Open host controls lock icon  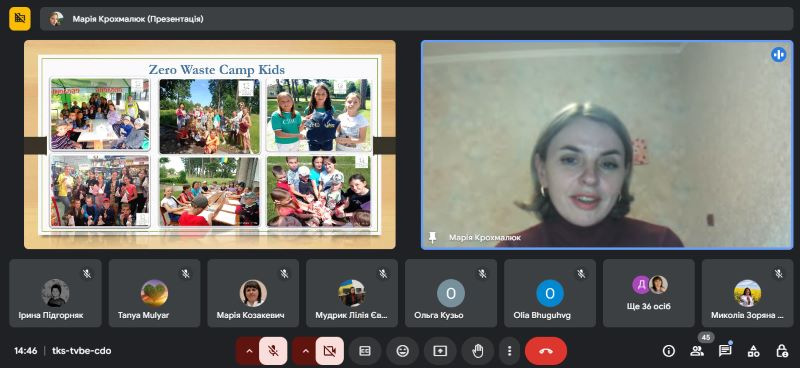tap(782, 351)
